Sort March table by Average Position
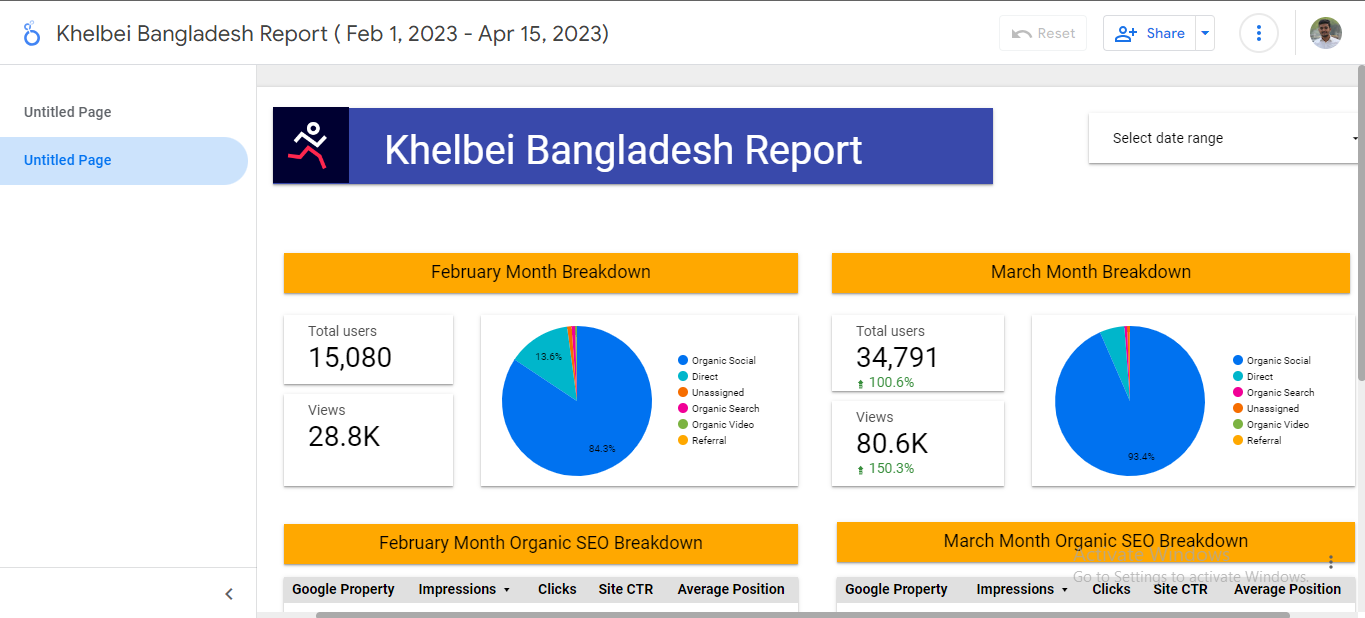1365x618 pixels. click(1287, 590)
